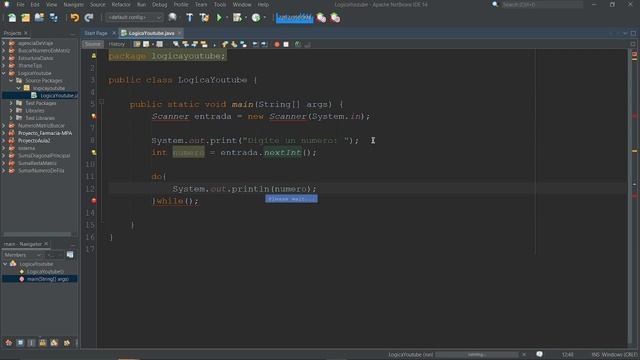Image resolution: width=640 pixels, height=360 pixels.
Task: Click the last profiler icon on the main toolbar
Action: coord(335,18)
